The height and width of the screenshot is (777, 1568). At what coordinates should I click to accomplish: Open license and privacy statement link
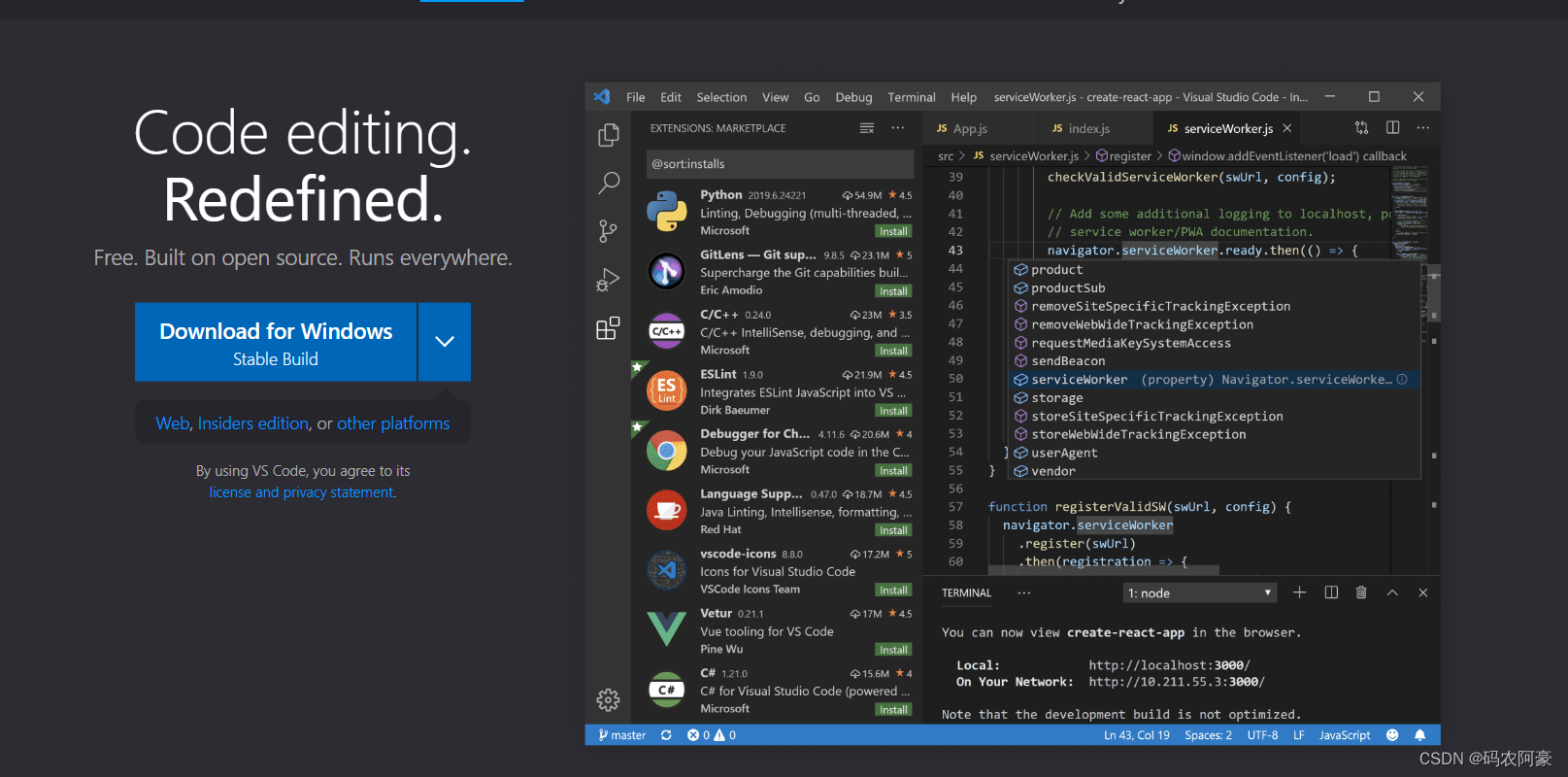click(x=303, y=492)
